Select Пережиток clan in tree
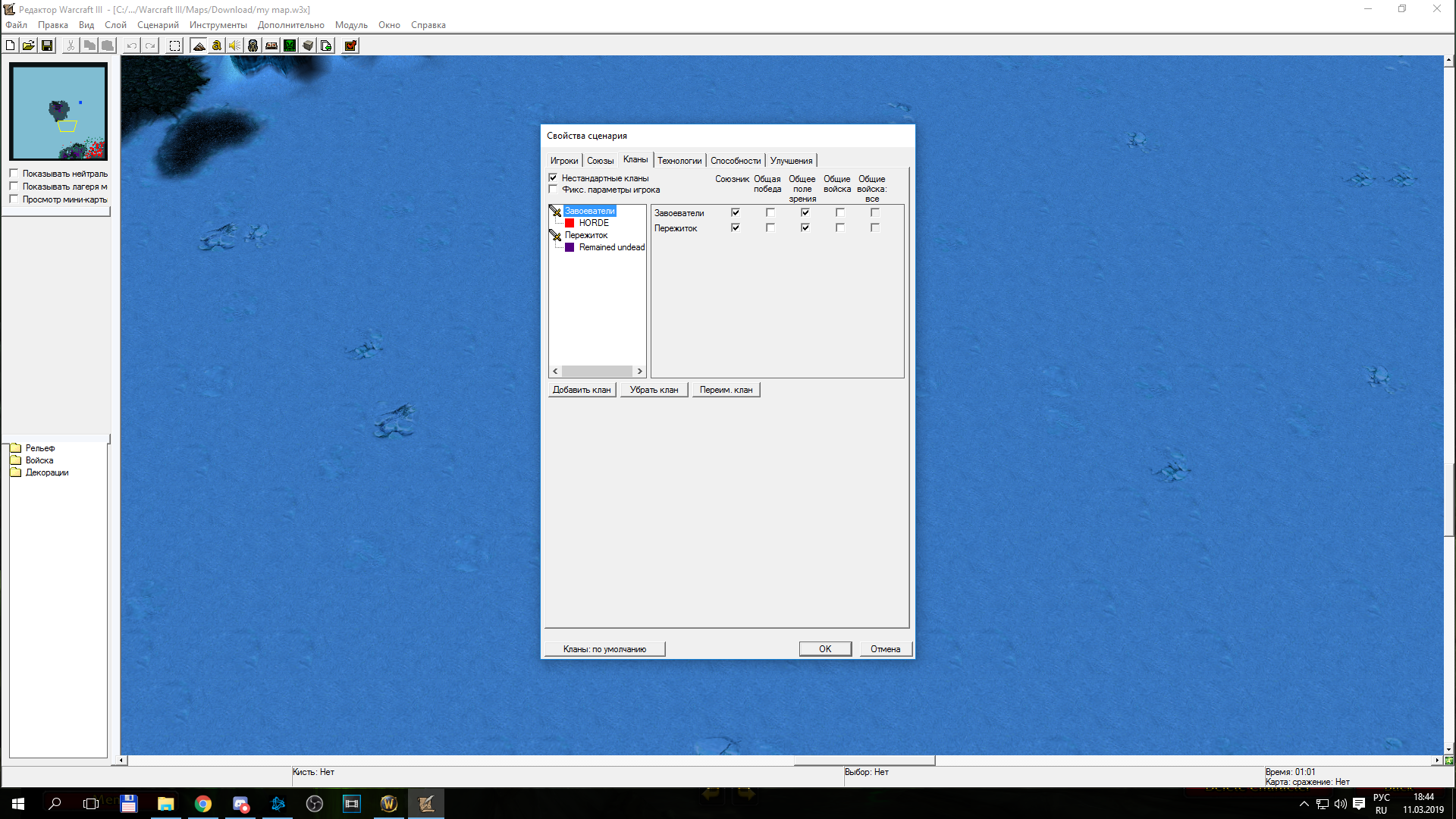This screenshot has width=1456, height=819. click(x=585, y=235)
